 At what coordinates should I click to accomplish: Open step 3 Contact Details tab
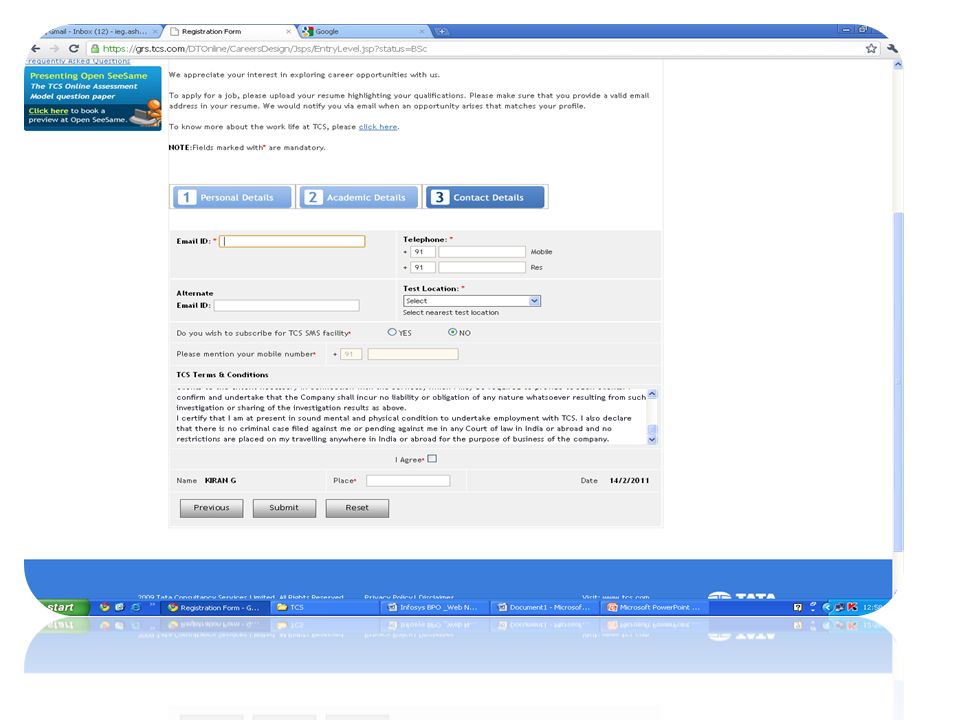(485, 197)
